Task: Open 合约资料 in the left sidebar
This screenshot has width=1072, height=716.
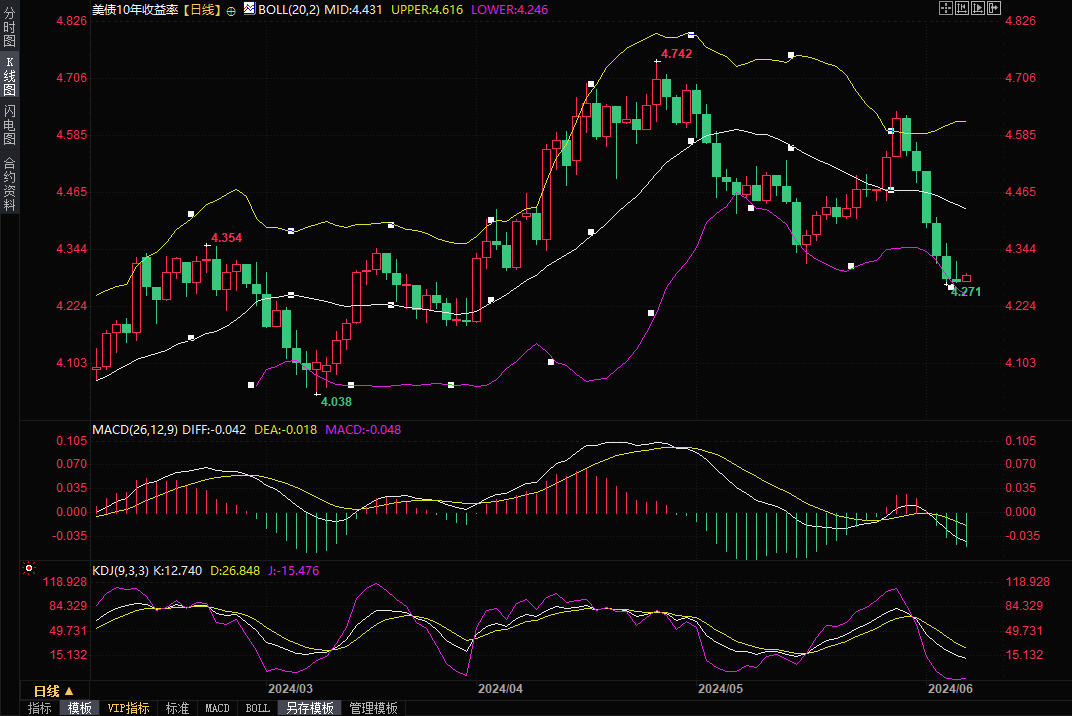Action: coord(9,183)
